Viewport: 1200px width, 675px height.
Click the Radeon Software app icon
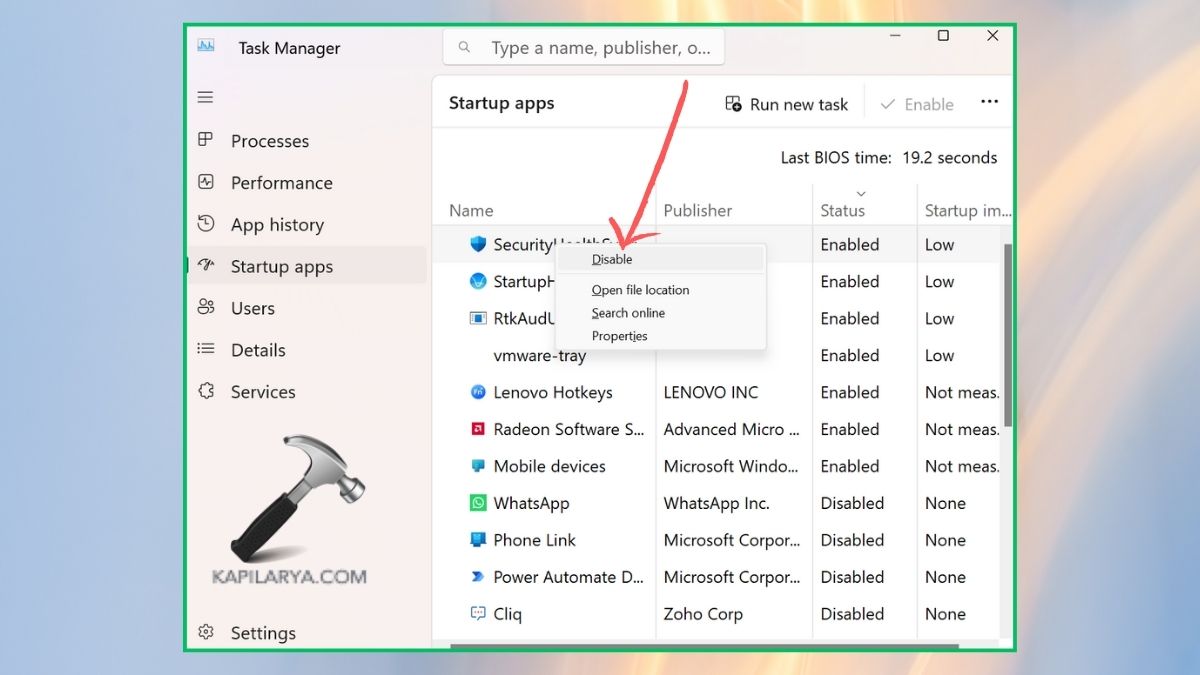(x=478, y=429)
